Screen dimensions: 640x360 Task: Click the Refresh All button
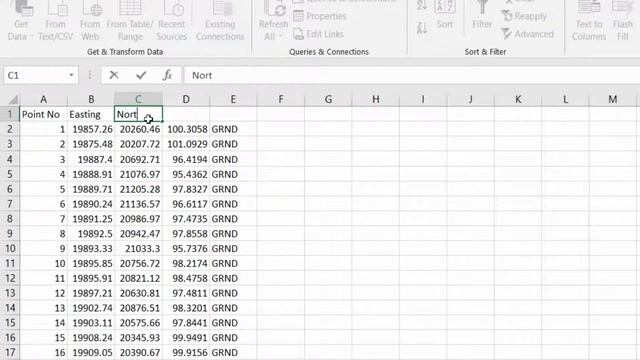point(273,21)
